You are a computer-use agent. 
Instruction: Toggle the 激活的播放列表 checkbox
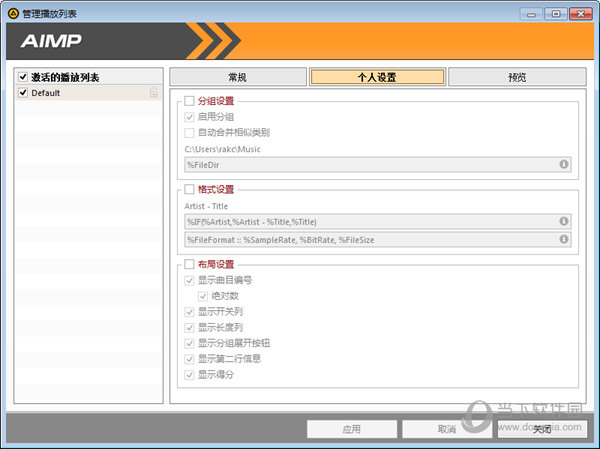[23, 77]
